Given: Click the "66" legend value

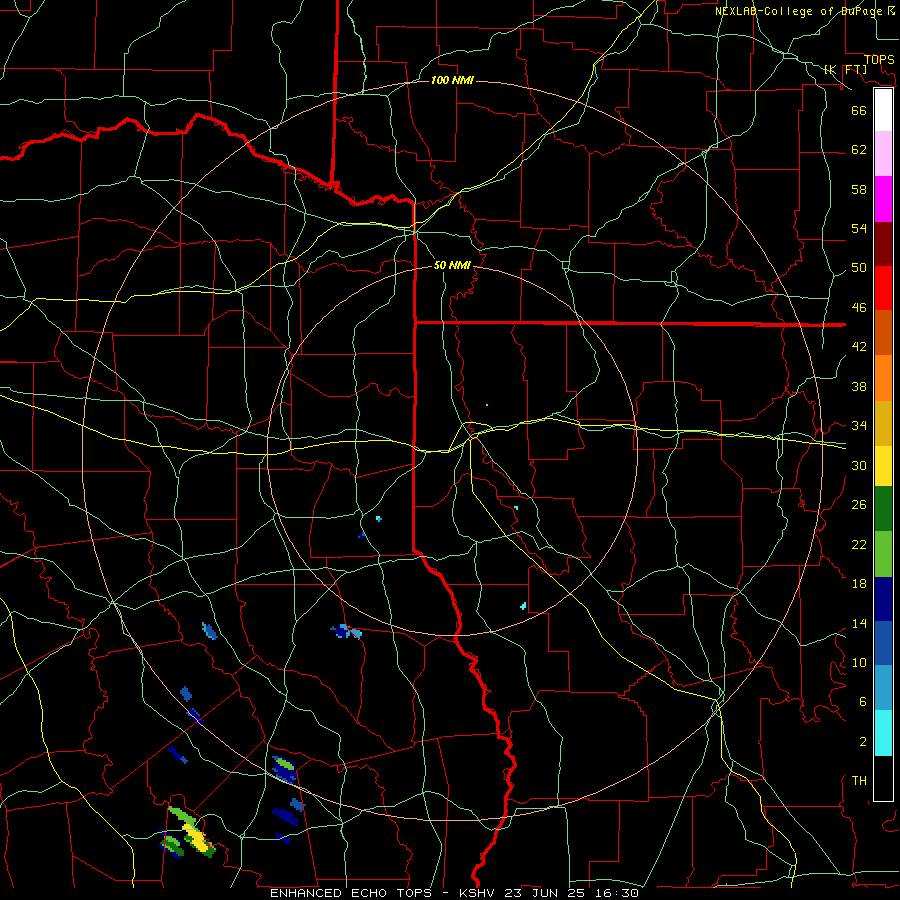Looking at the screenshot, I should point(859,110).
